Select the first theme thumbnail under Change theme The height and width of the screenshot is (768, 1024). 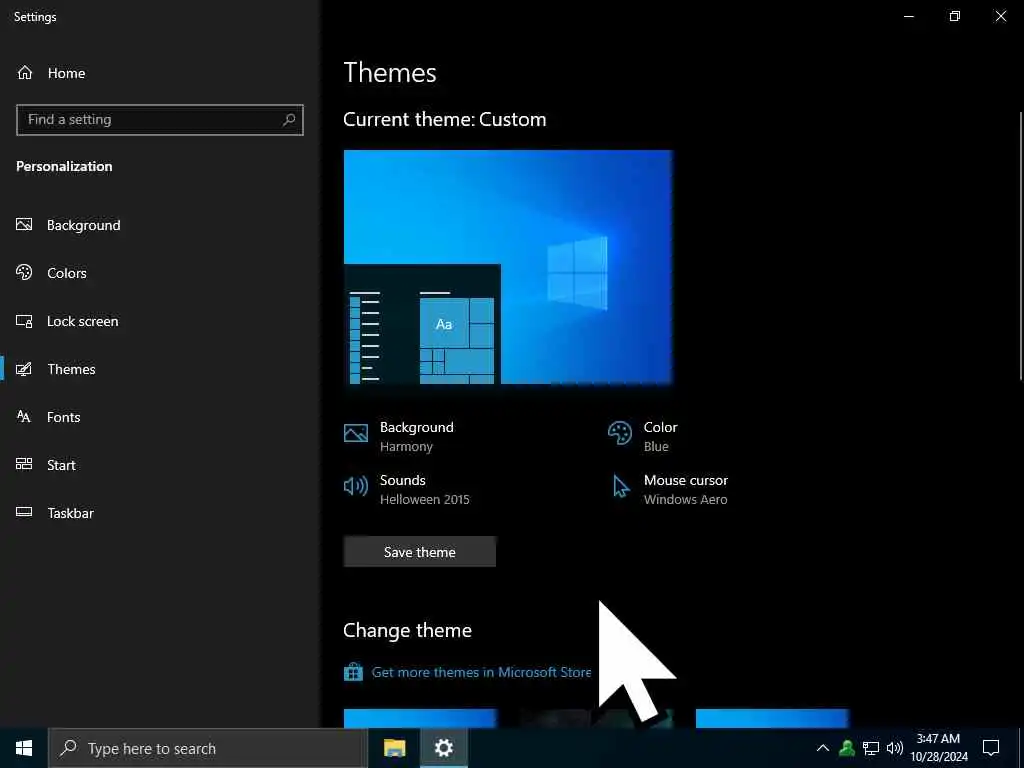click(420, 718)
